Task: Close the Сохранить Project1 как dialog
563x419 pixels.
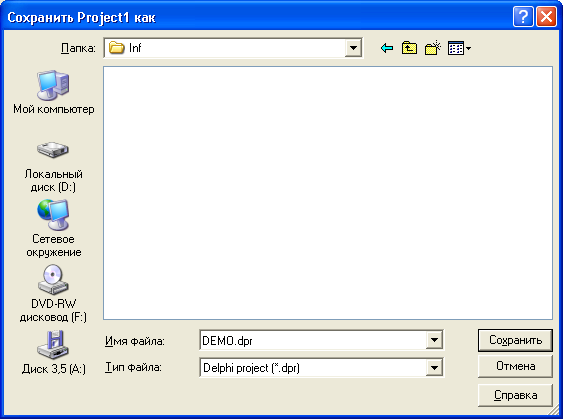Action: coord(546,17)
